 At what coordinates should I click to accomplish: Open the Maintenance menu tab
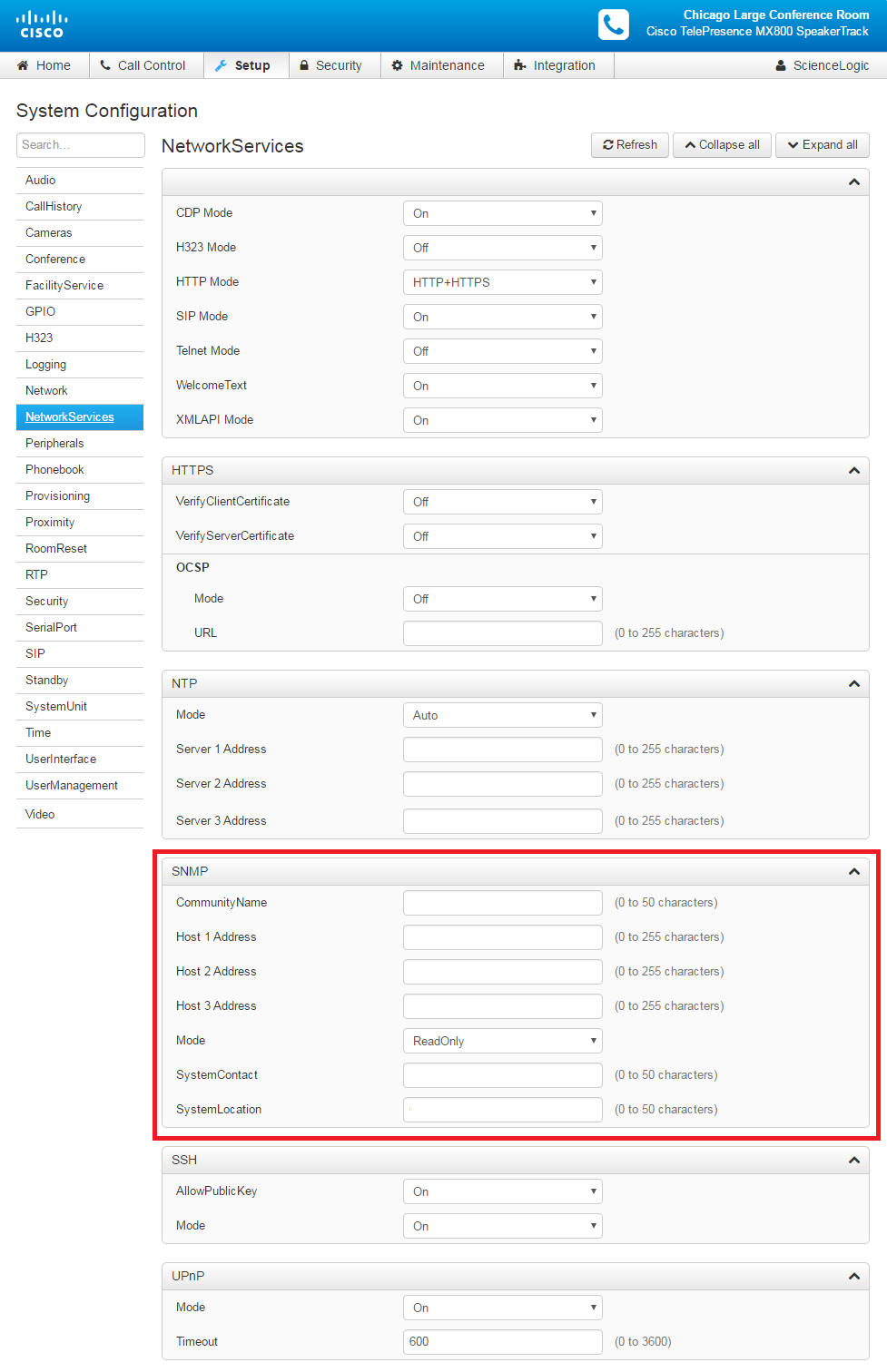(438, 65)
